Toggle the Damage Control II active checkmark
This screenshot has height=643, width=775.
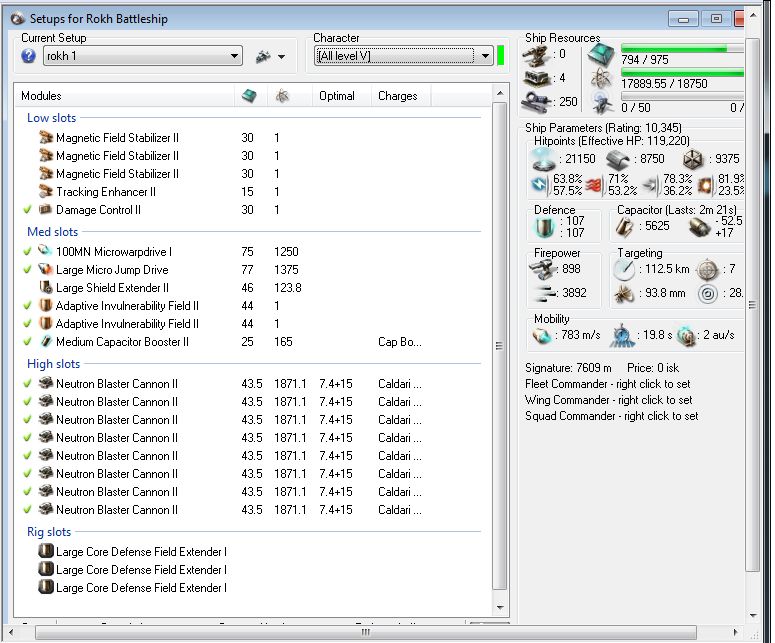[x=27, y=210]
